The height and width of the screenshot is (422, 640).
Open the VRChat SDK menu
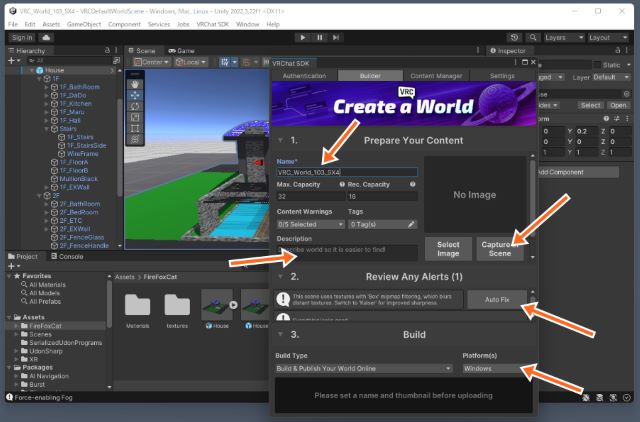[x=212, y=24]
